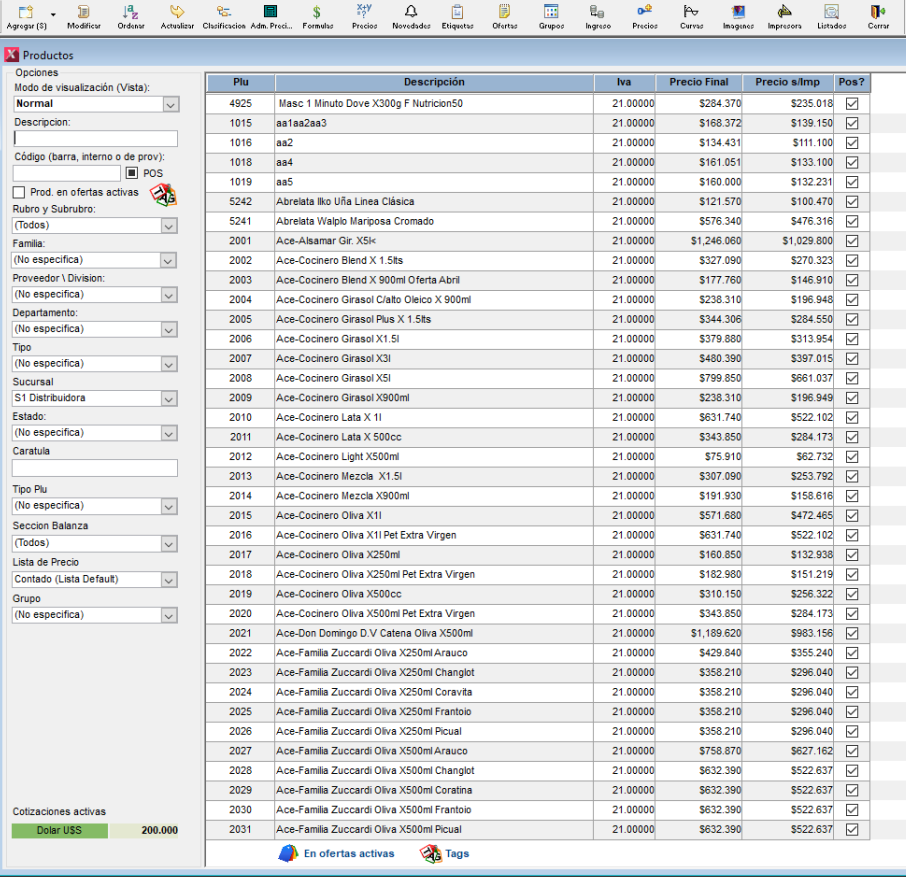
Task: Click the Modificar toolbar icon
Action: pos(83,13)
